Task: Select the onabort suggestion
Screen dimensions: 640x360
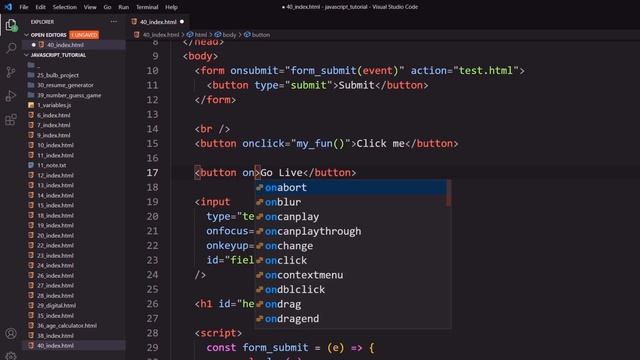Action: pyautogui.click(x=351, y=187)
